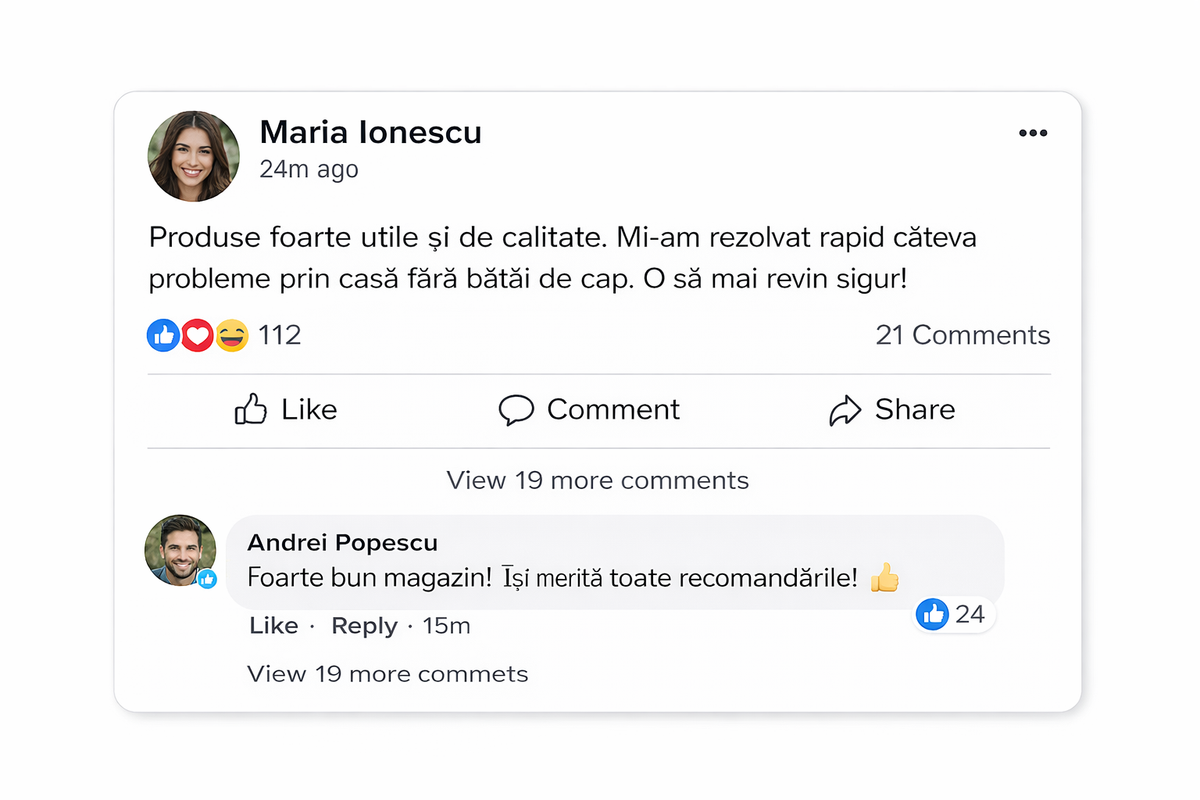Click the 112 reactions count
The height and width of the screenshot is (800, 1200).
pos(280,334)
